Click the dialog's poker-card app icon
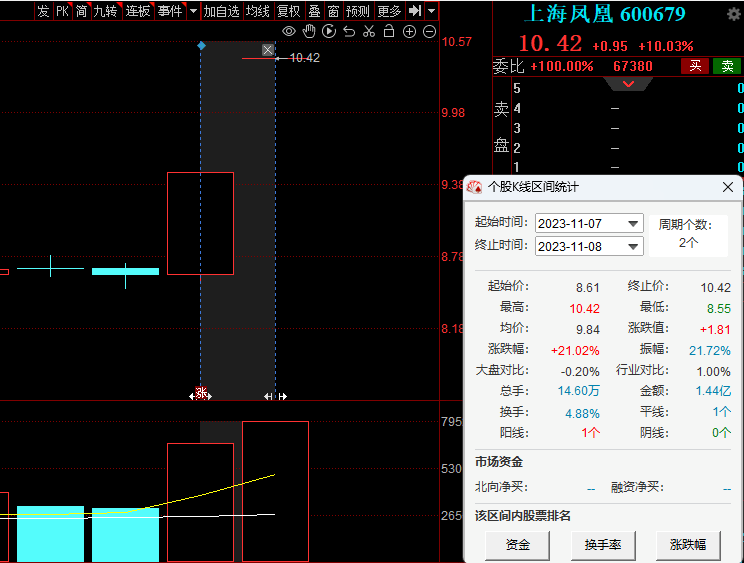744x563 pixels. coord(474,187)
